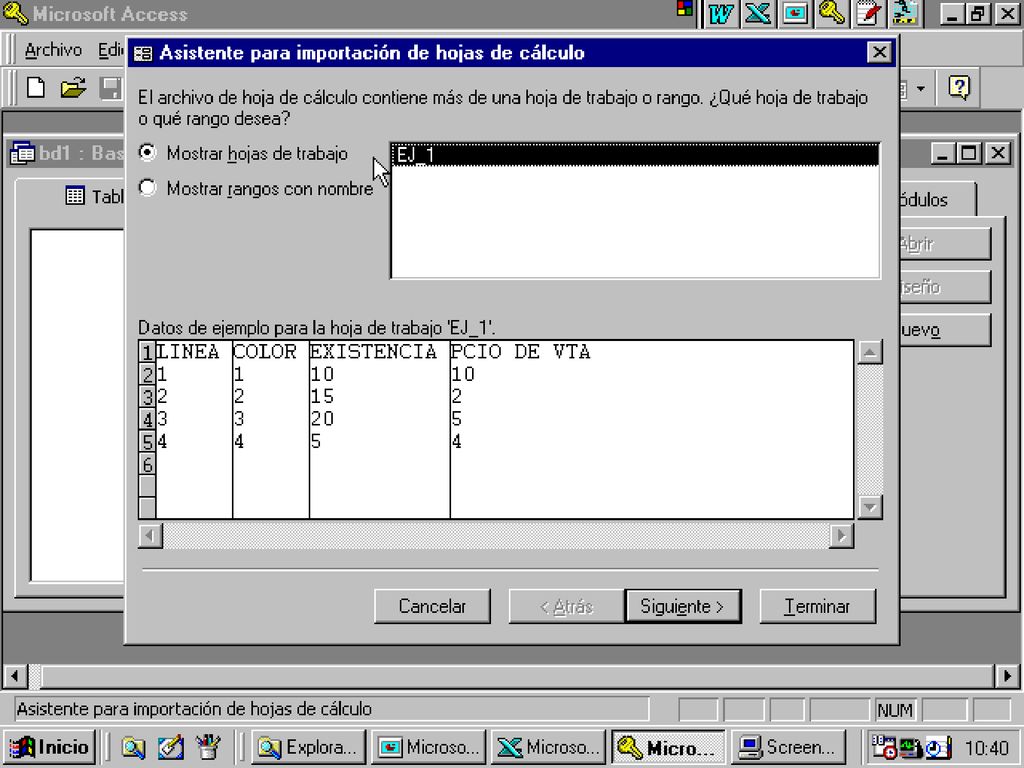Viewport: 1024px width, 768px height.
Task: Click the Terminar button
Action: [x=817, y=607]
